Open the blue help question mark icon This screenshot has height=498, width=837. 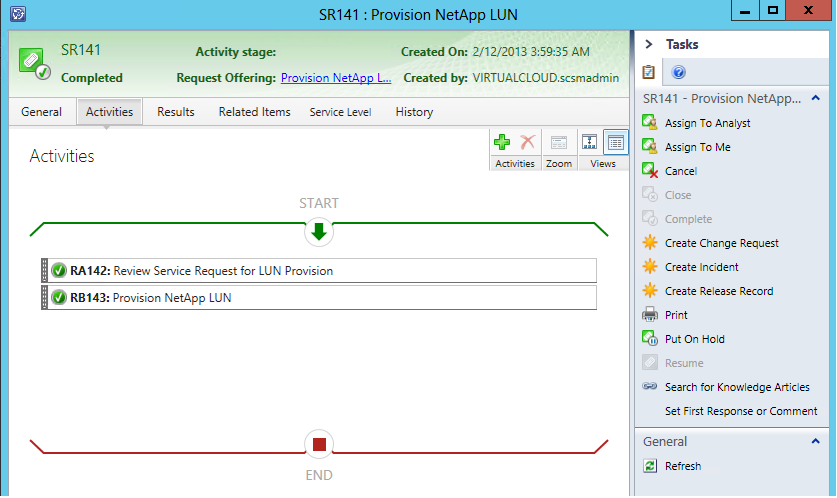[678, 72]
